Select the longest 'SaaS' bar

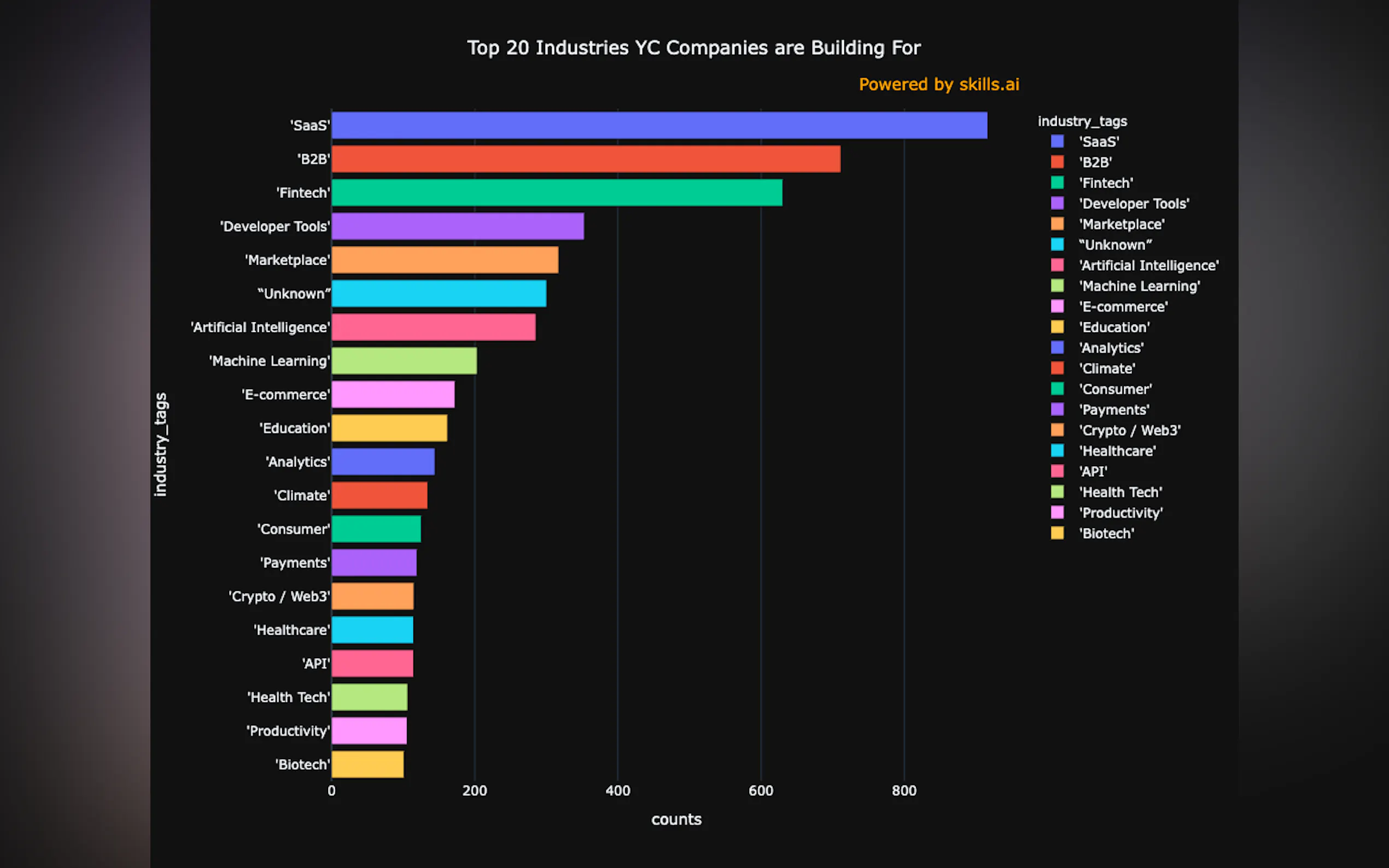(x=659, y=126)
